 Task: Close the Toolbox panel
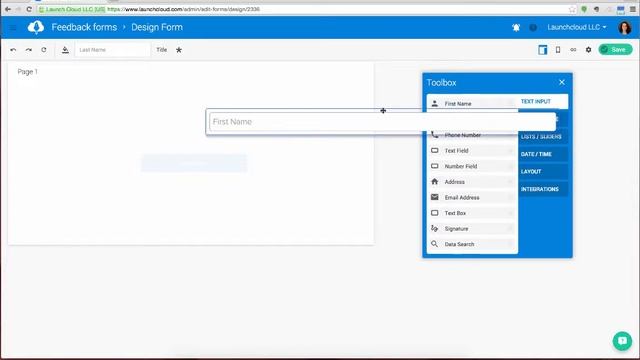tap(562, 82)
